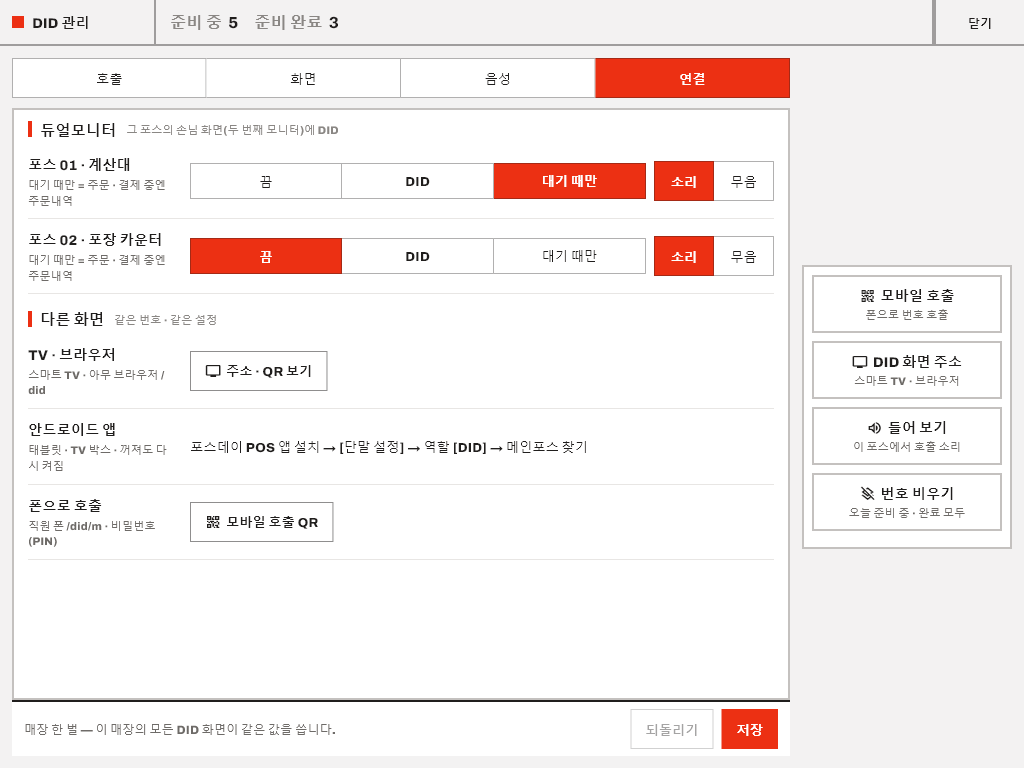Open the 모바일 호출 side card
Image resolution: width=1024 pixels, height=768 pixels.
(906, 304)
